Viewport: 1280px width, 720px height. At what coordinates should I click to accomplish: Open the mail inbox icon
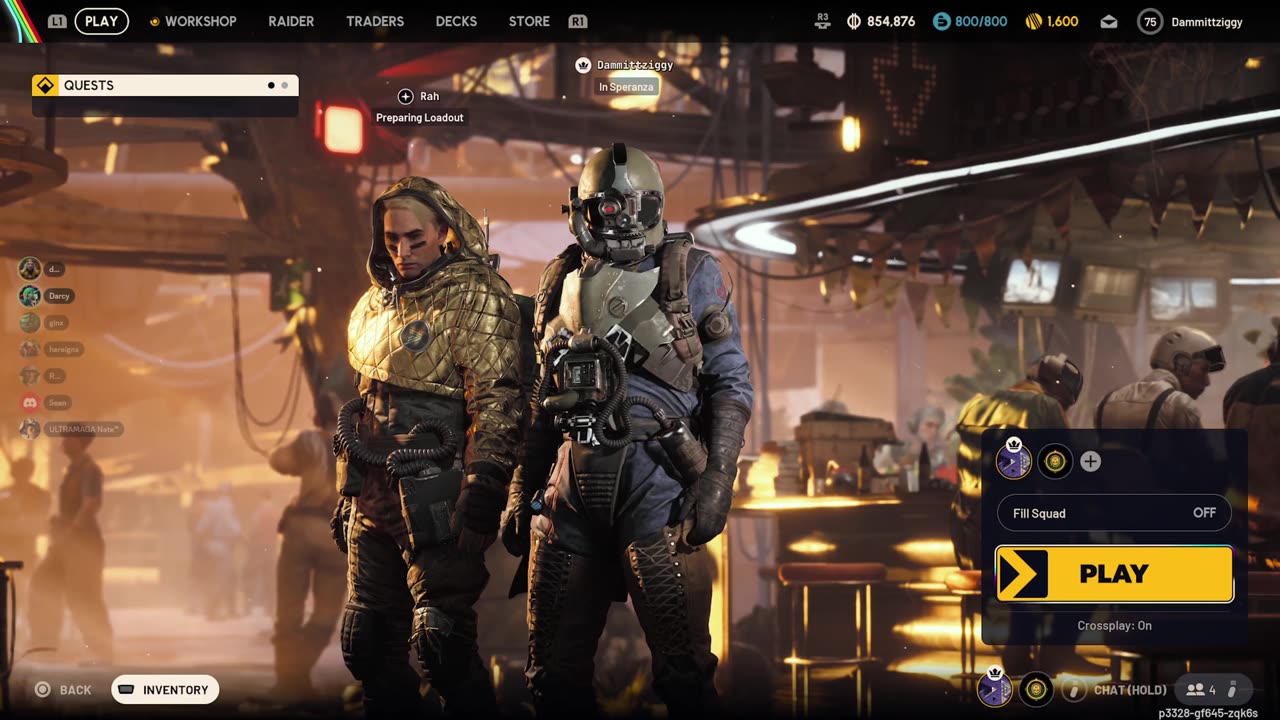coord(1109,21)
